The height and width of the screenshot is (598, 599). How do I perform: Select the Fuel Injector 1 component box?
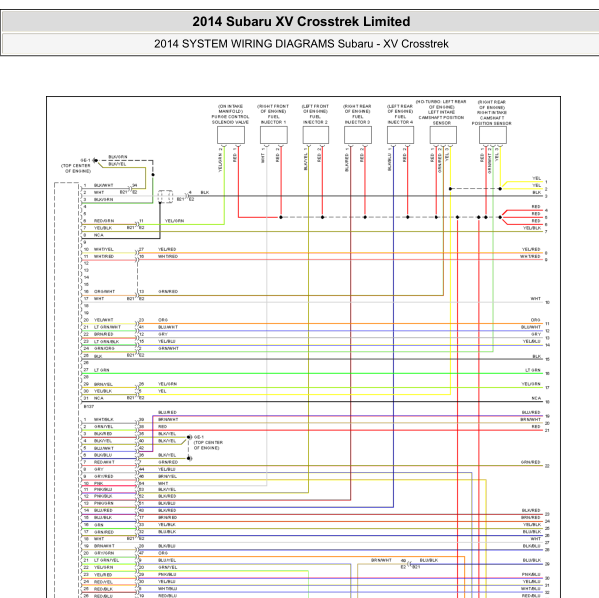pyautogui.click(x=274, y=135)
